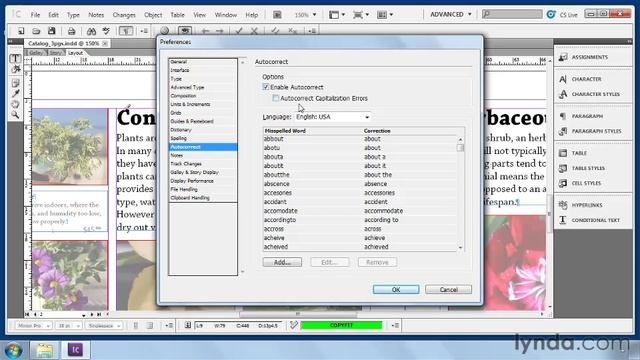
Task: Open the Screen Mode dropdown in application bar
Action: (x=361, y=15)
